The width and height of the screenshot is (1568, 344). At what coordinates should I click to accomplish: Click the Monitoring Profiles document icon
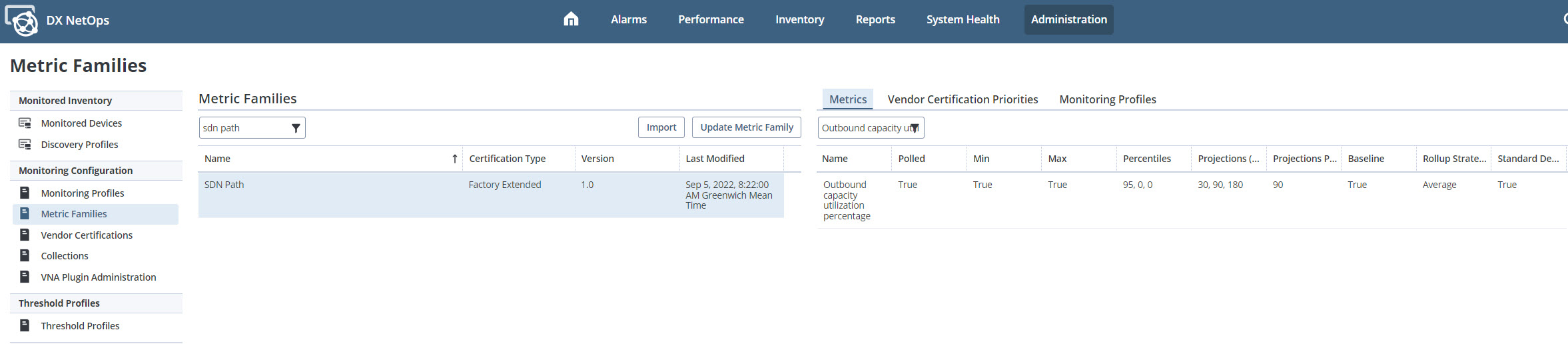coord(25,193)
